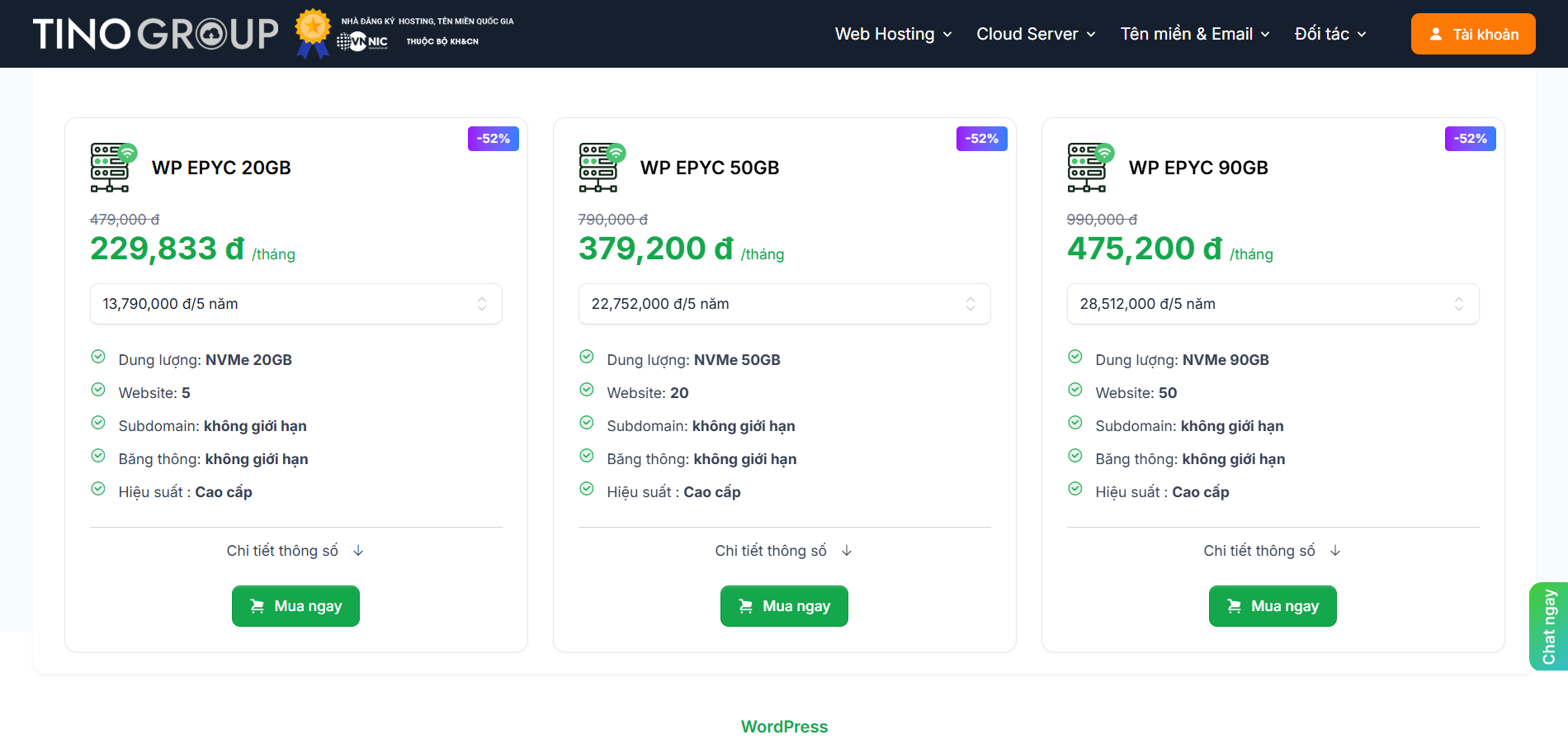Click the orange Tài khoản button

1473,34
